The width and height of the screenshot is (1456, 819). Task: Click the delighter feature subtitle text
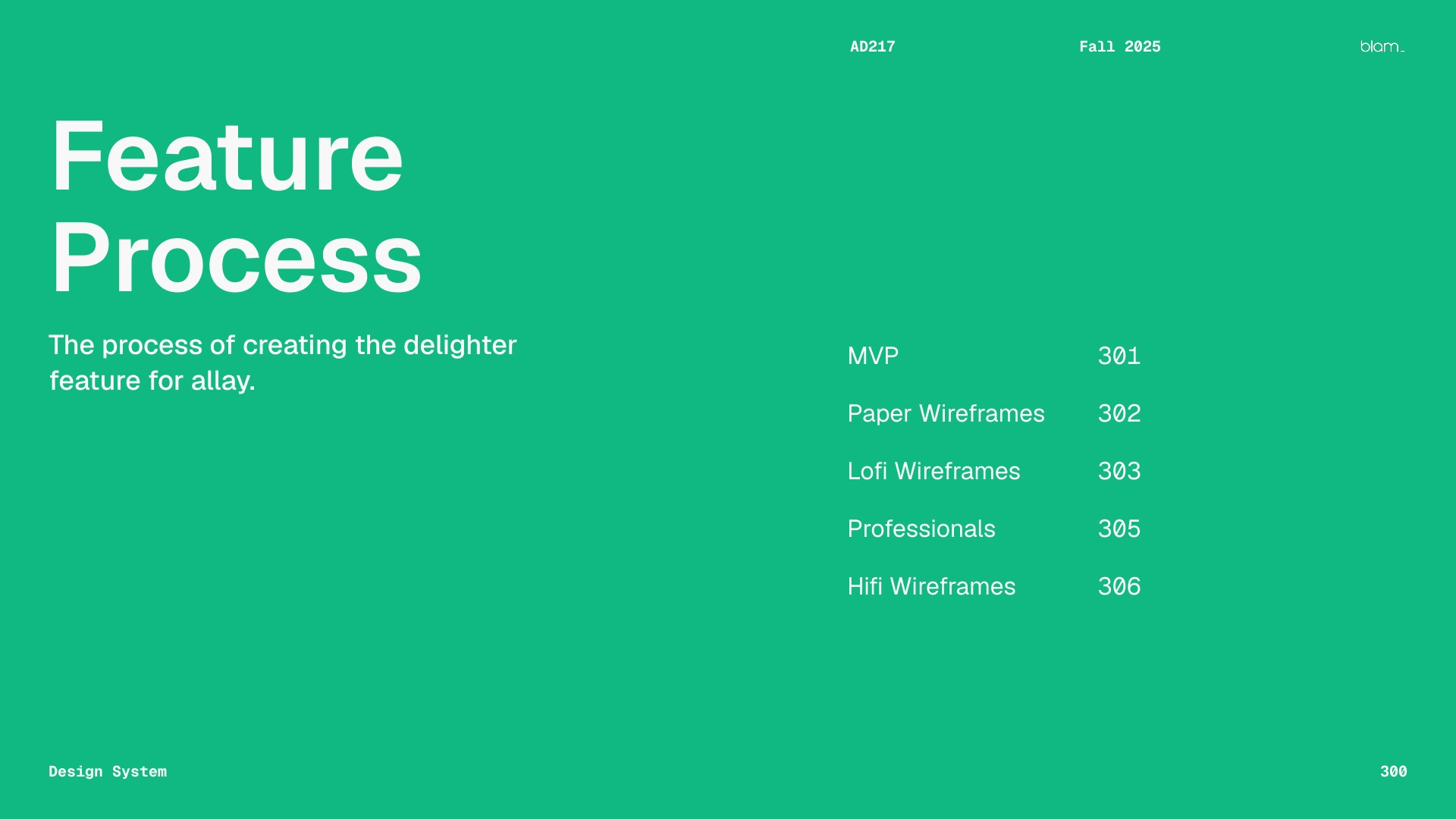point(282,345)
